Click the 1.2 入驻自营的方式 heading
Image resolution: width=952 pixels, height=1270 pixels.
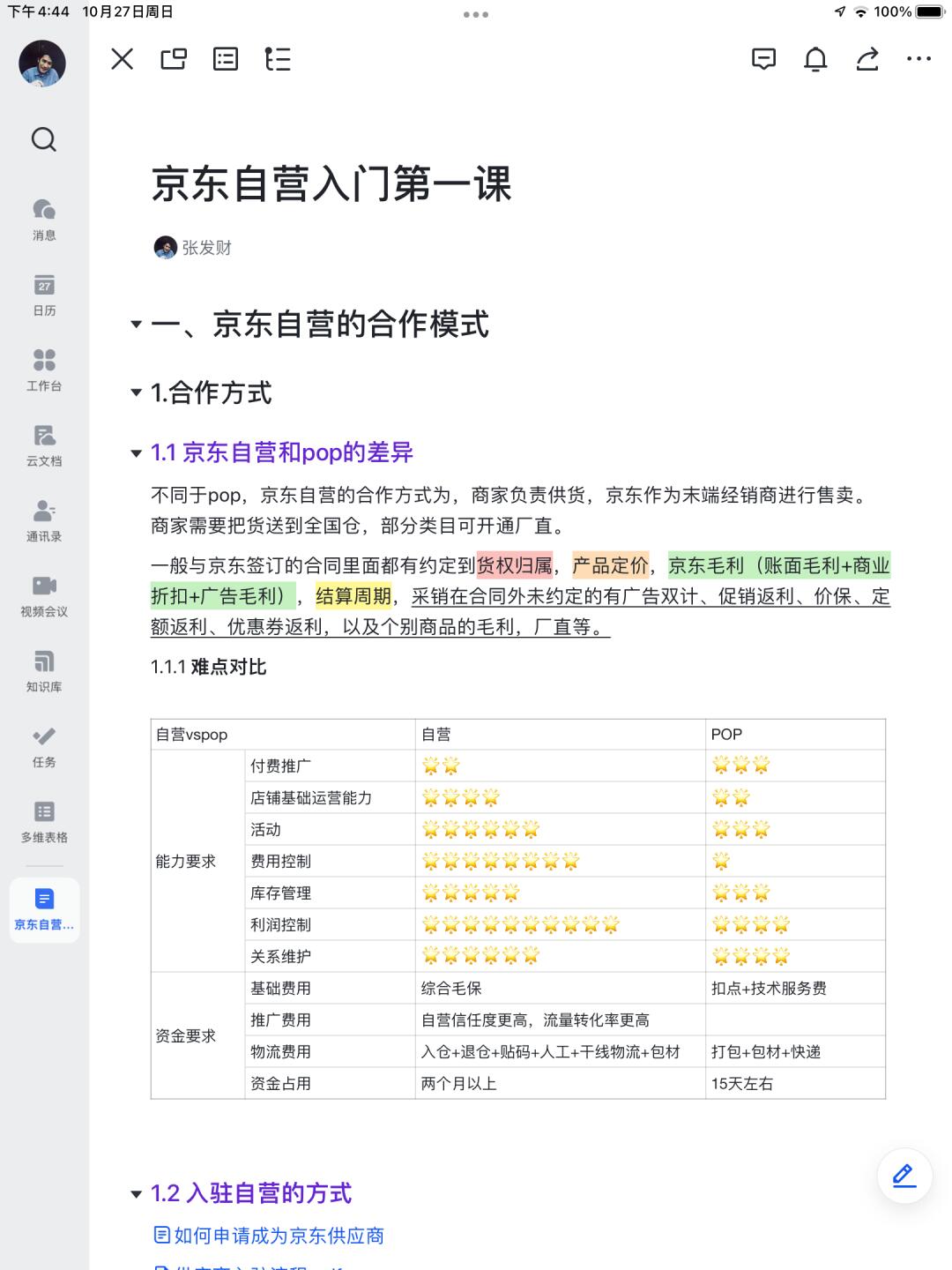251,1193
